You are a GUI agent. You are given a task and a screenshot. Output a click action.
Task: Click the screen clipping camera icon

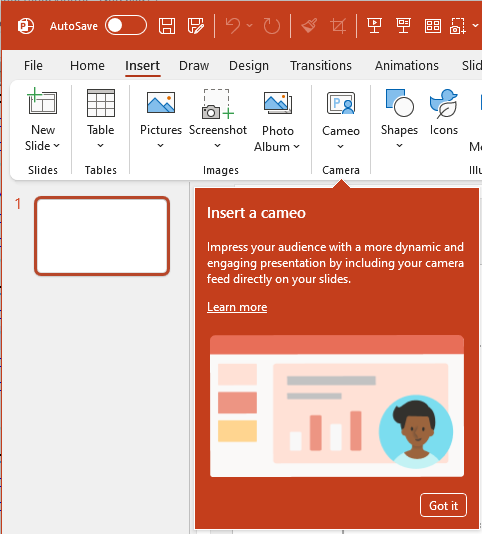click(457, 26)
